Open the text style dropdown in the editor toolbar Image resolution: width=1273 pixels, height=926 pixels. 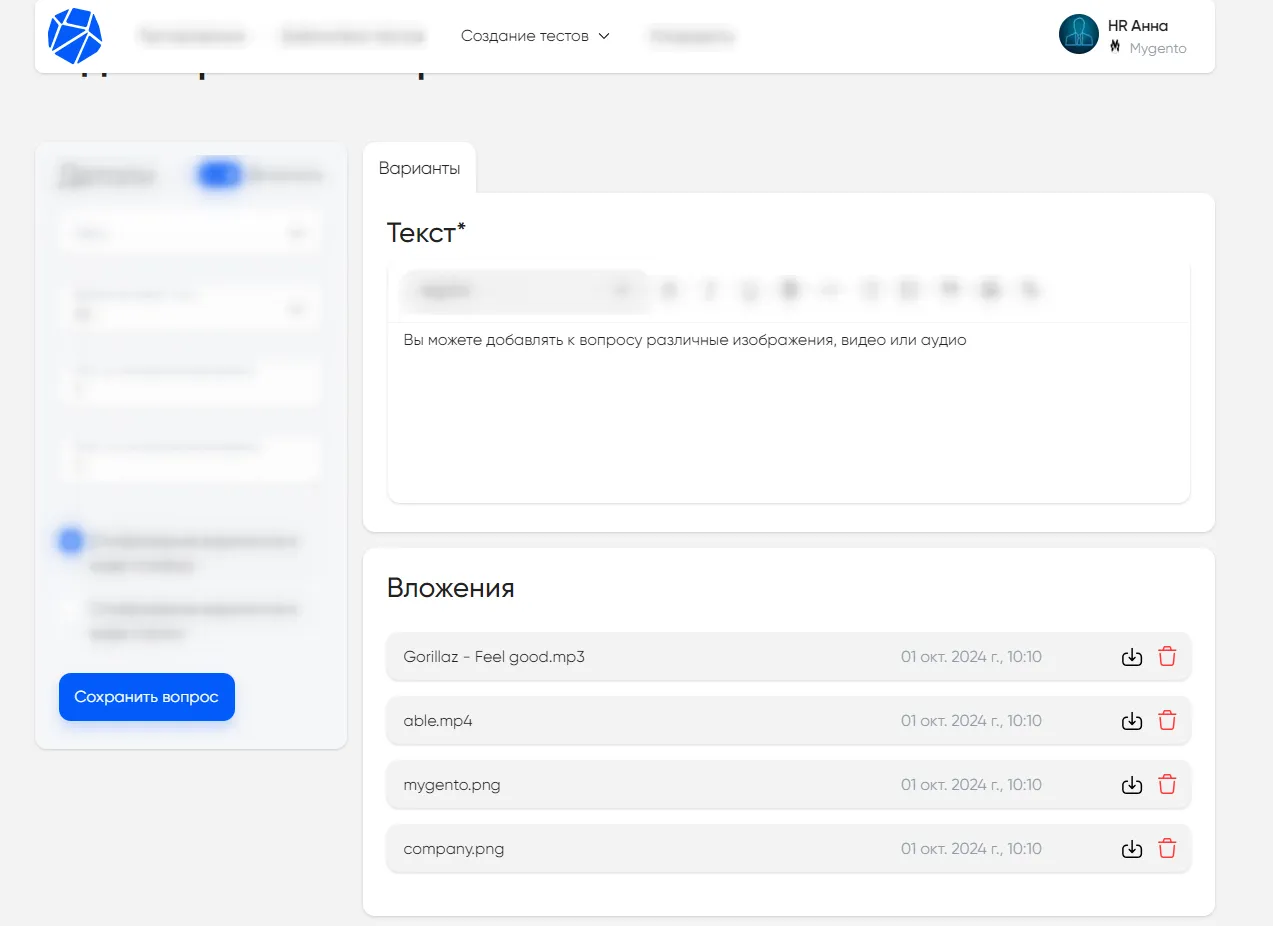(525, 290)
